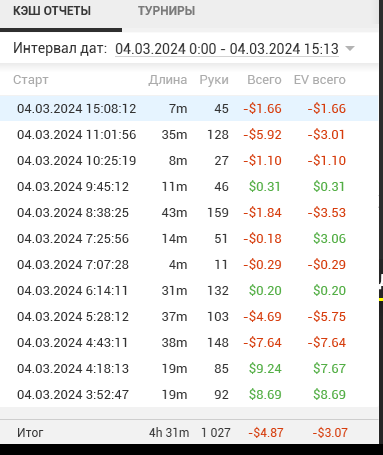
Task: Select the КЭШ ОТЧЕТЫ tab
Action: (x=52, y=11)
